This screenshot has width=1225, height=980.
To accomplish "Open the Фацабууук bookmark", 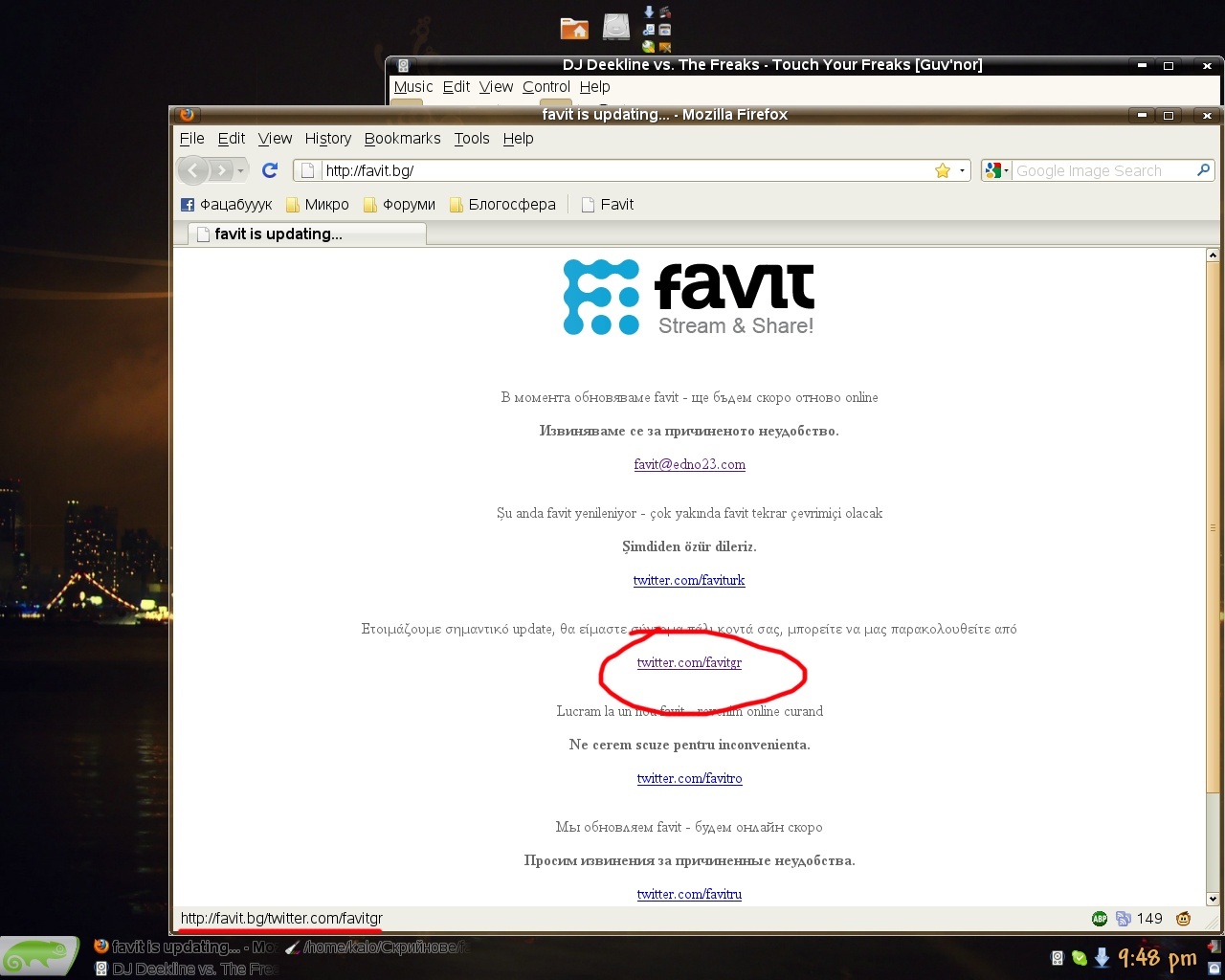I will 227,204.
